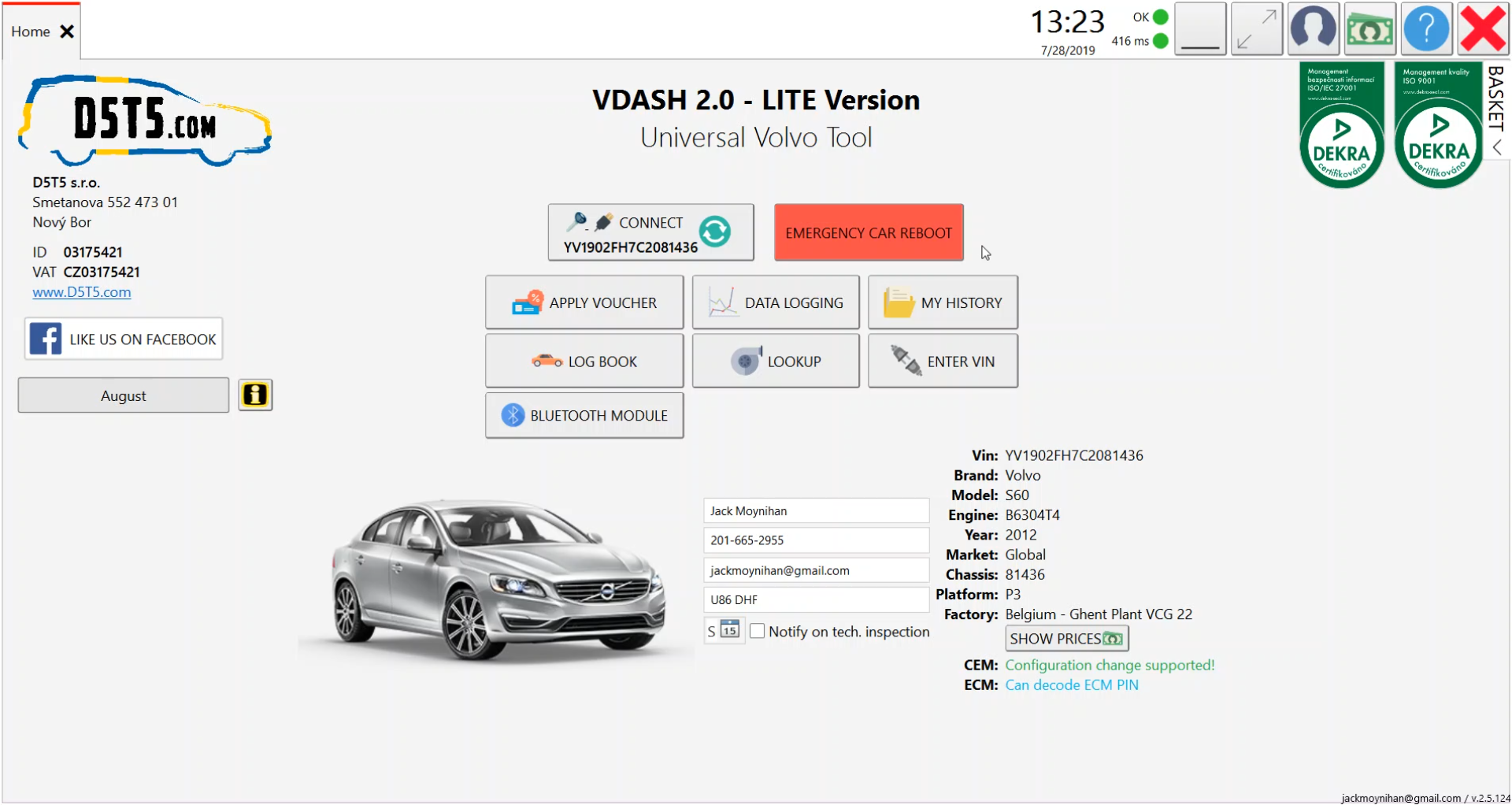Click the email field jackmoynihan@gmail.com
1512x805 pixels.
816,570
